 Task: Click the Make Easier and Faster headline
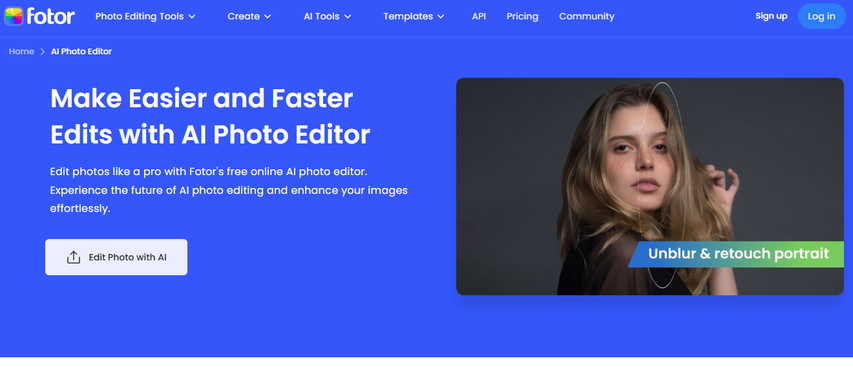(210, 116)
